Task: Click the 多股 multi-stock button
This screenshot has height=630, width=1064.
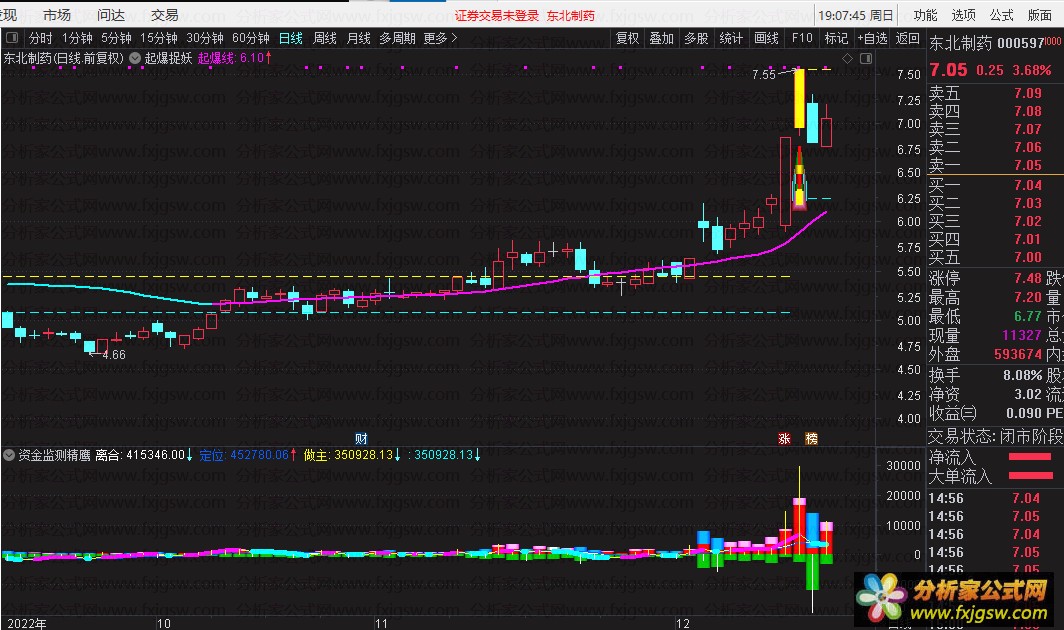Action: 696,38
